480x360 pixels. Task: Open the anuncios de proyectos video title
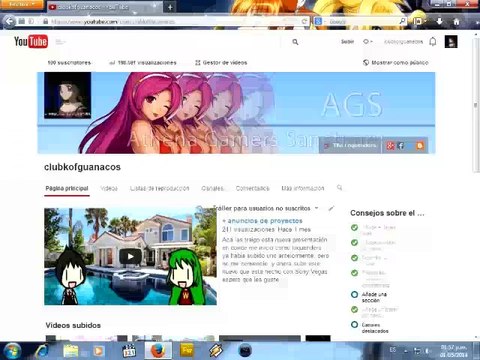tap(262, 221)
